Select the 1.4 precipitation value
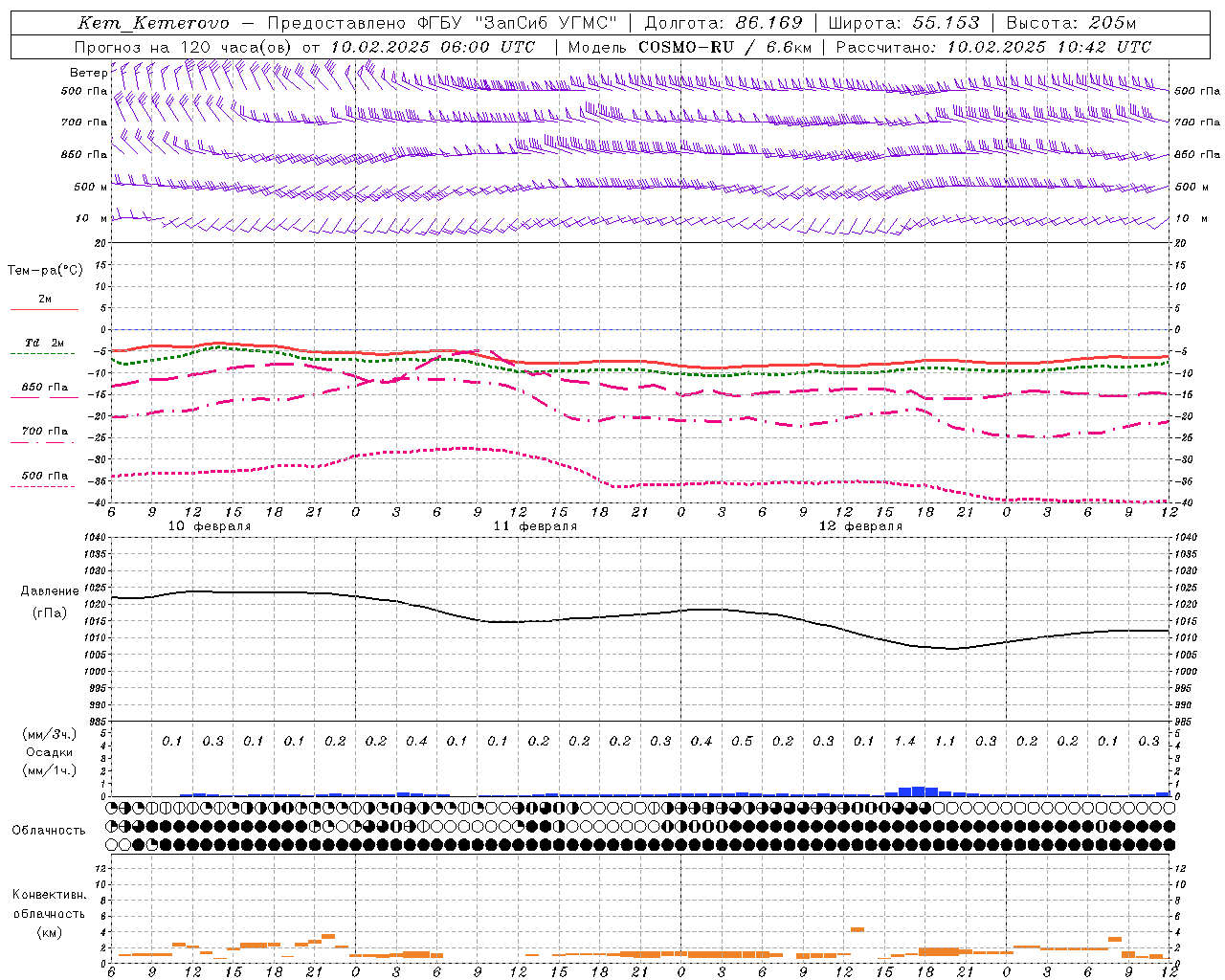 904,742
